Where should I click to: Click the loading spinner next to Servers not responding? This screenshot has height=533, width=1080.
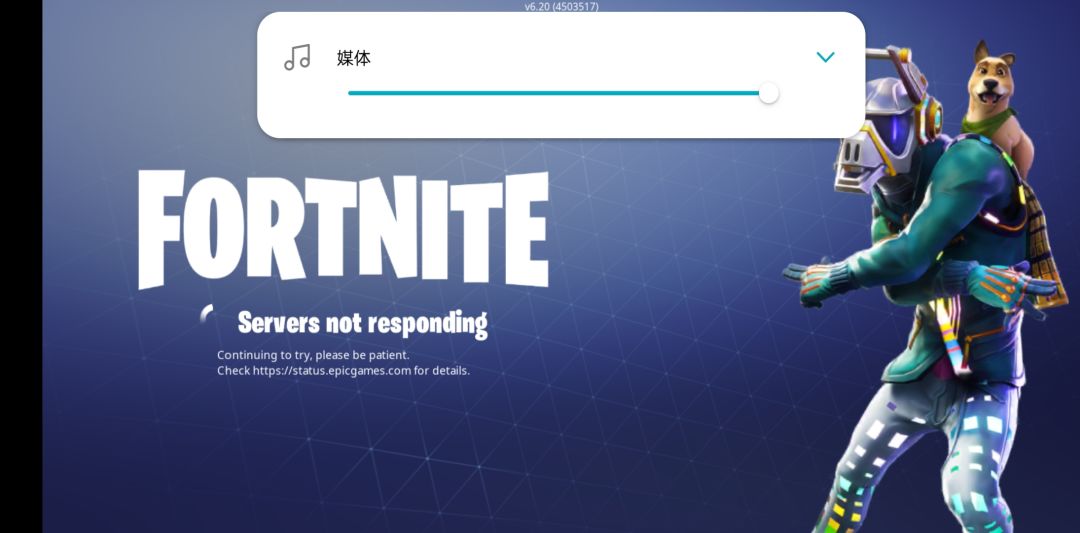(209, 316)
